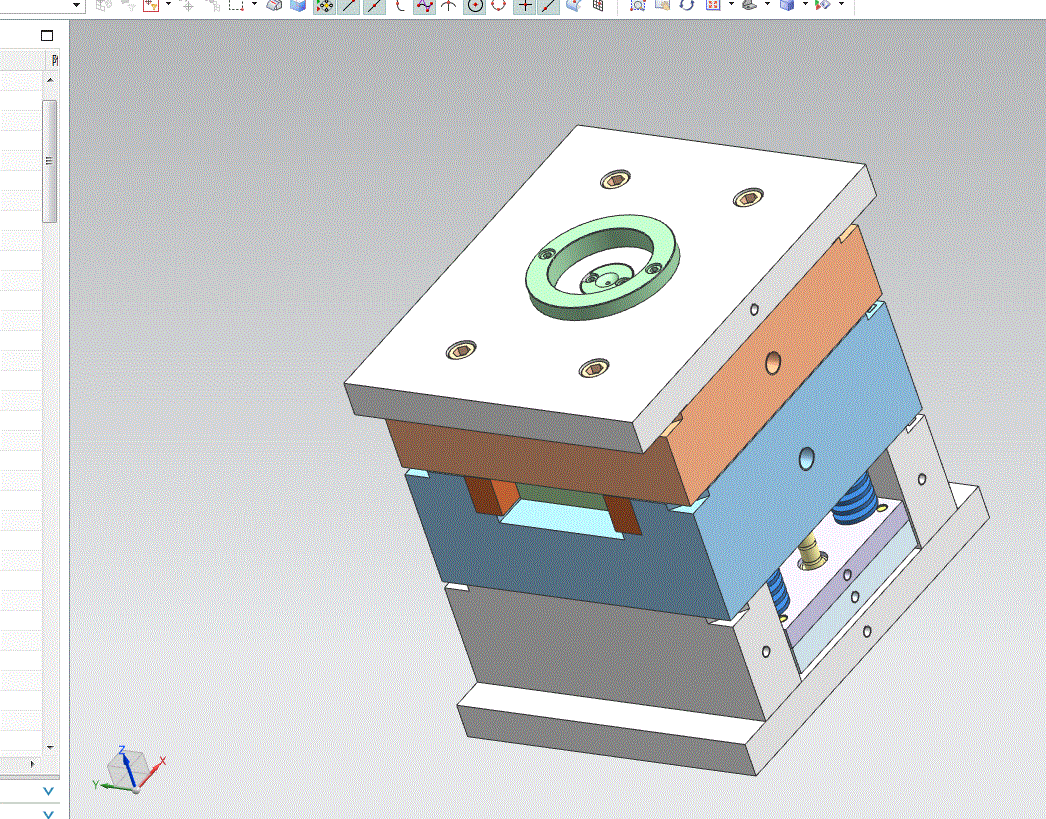Toggle the Enable Snap Point button
The height and width of the screenshot is (819, 1046).
pyautogui.click(x=325, y=5)
